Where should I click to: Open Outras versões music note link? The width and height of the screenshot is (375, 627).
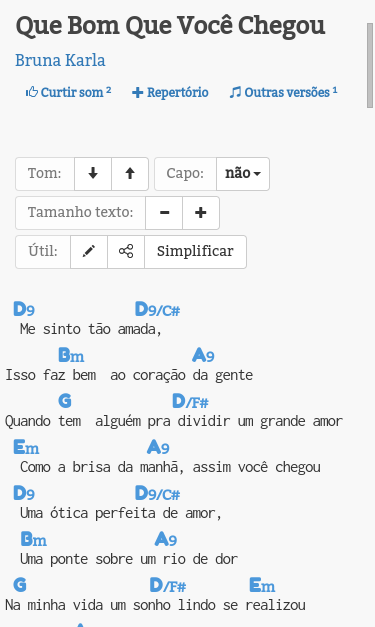click(x=283, y=92)
